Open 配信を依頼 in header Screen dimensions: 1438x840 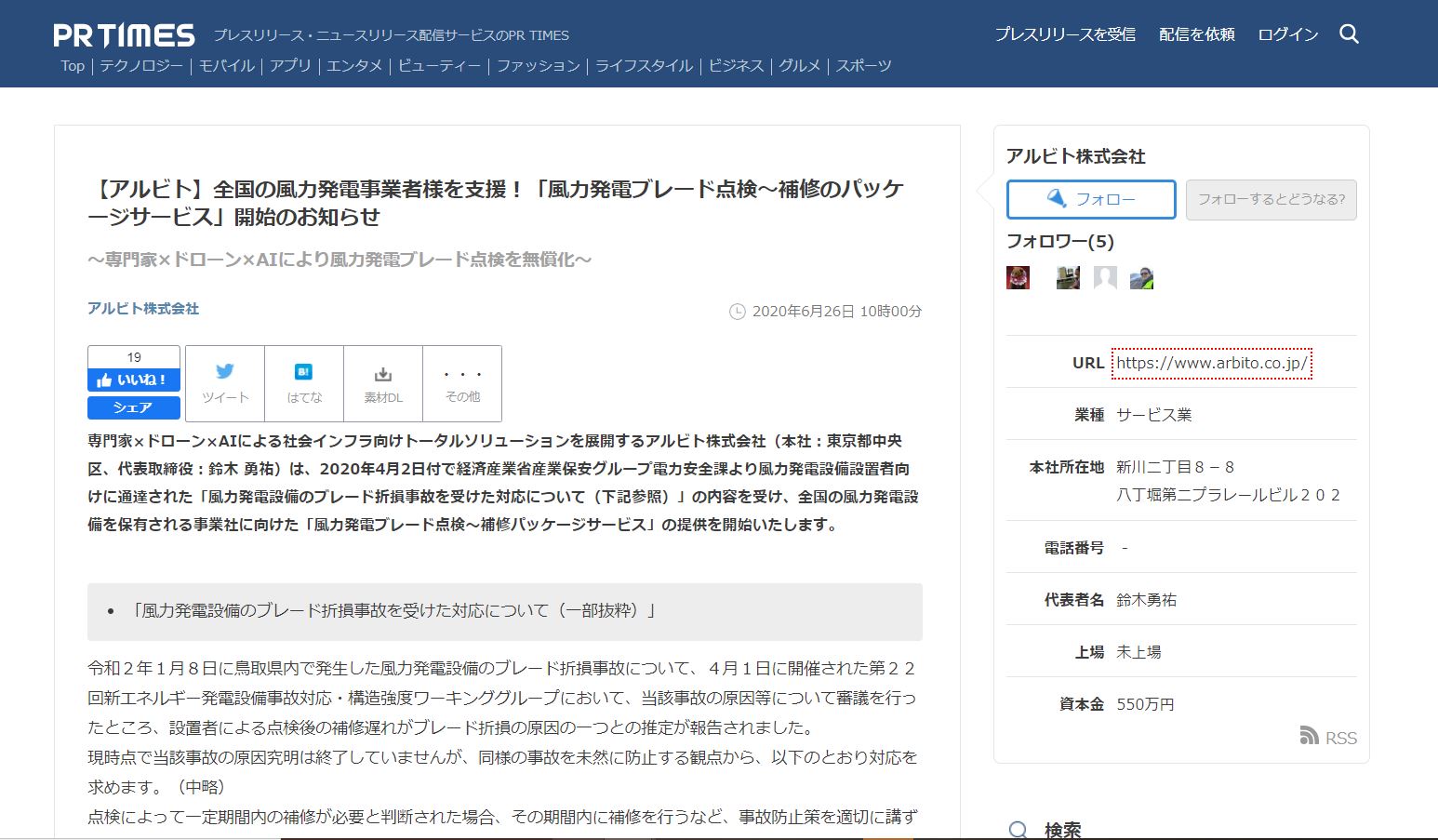pos(1197,34)
